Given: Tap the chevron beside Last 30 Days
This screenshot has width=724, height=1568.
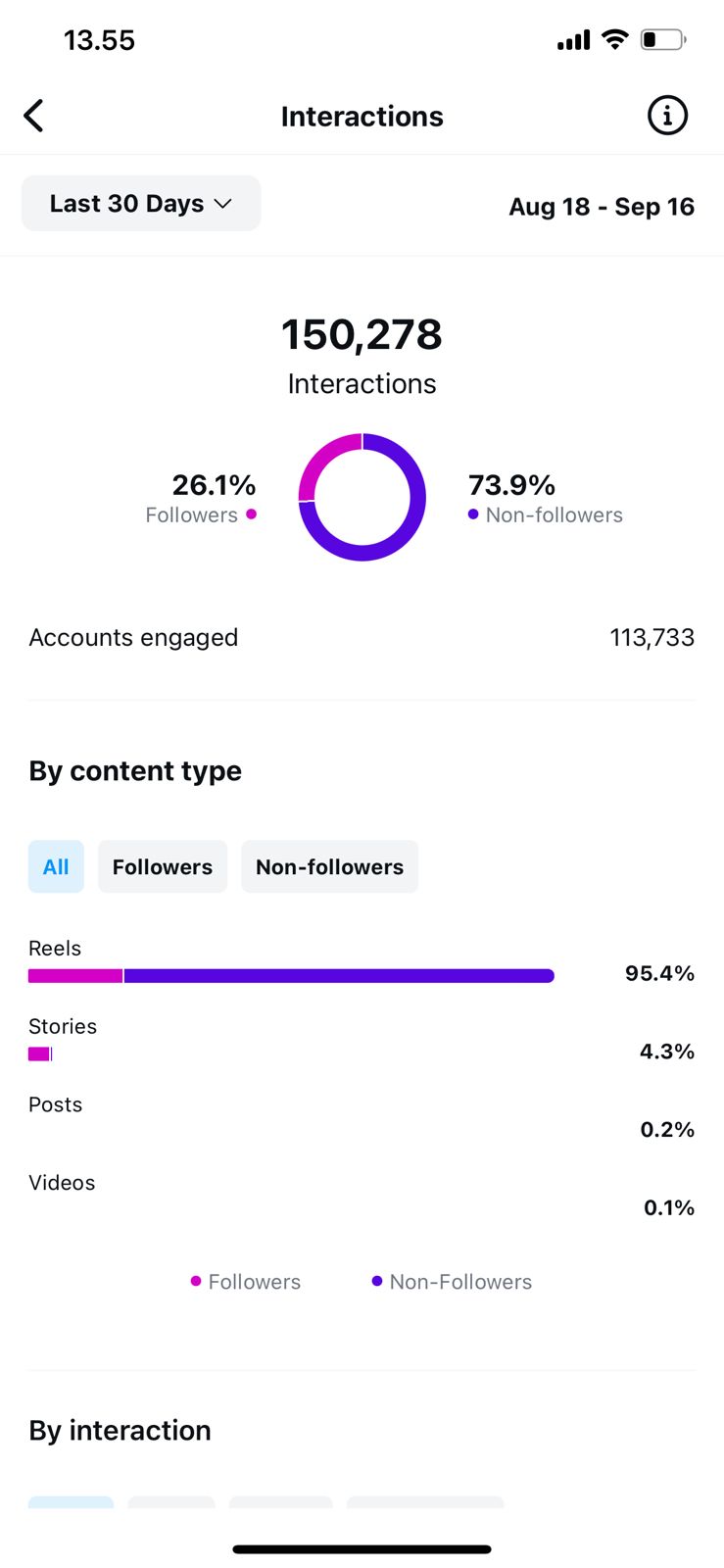Looking at the screenshot, I should (223, 204).
